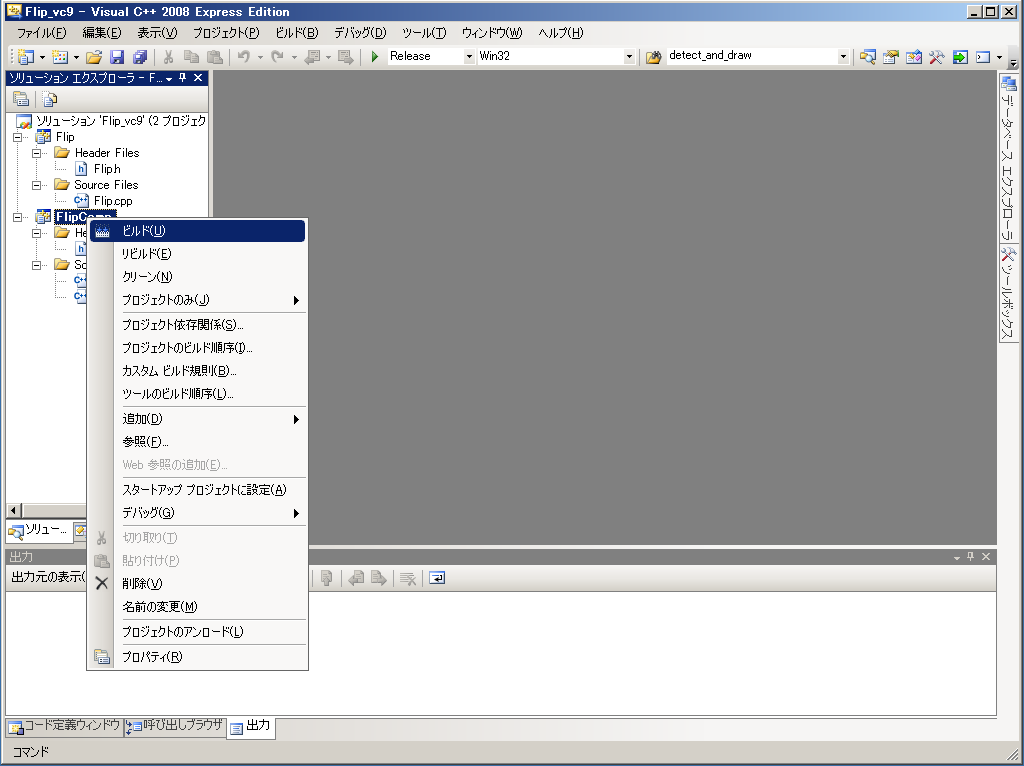
Task: Collapse the Flip project tree node
Action: (x=18, y=137)
